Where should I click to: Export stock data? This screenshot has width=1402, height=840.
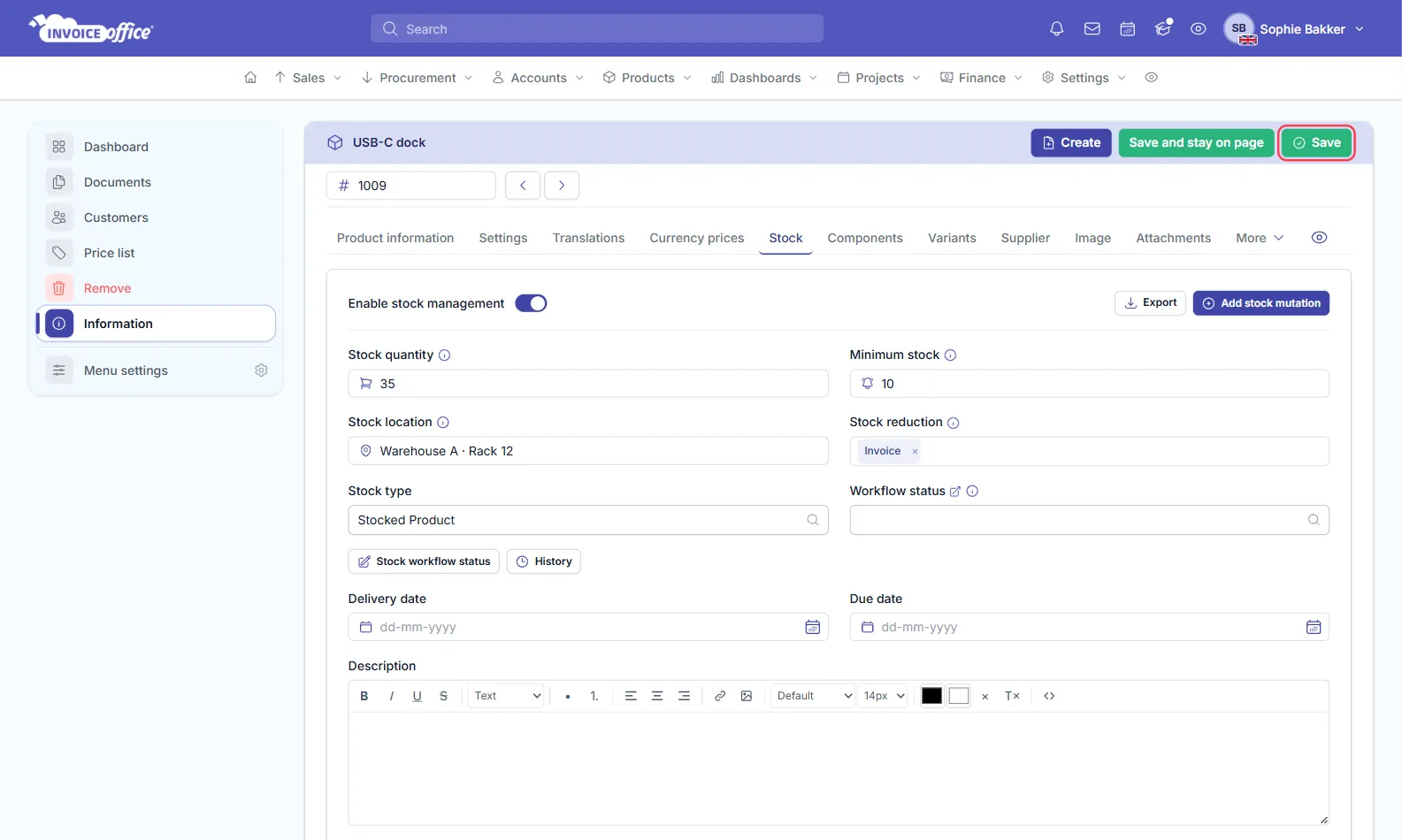[x=1150, y=303]
